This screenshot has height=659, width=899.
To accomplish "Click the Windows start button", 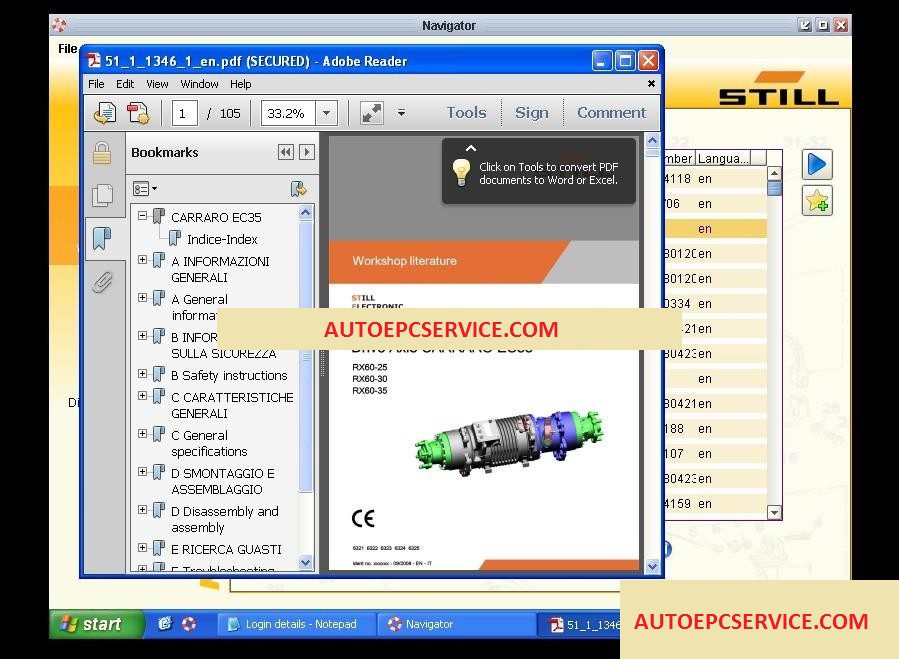I will coord(96,624).
